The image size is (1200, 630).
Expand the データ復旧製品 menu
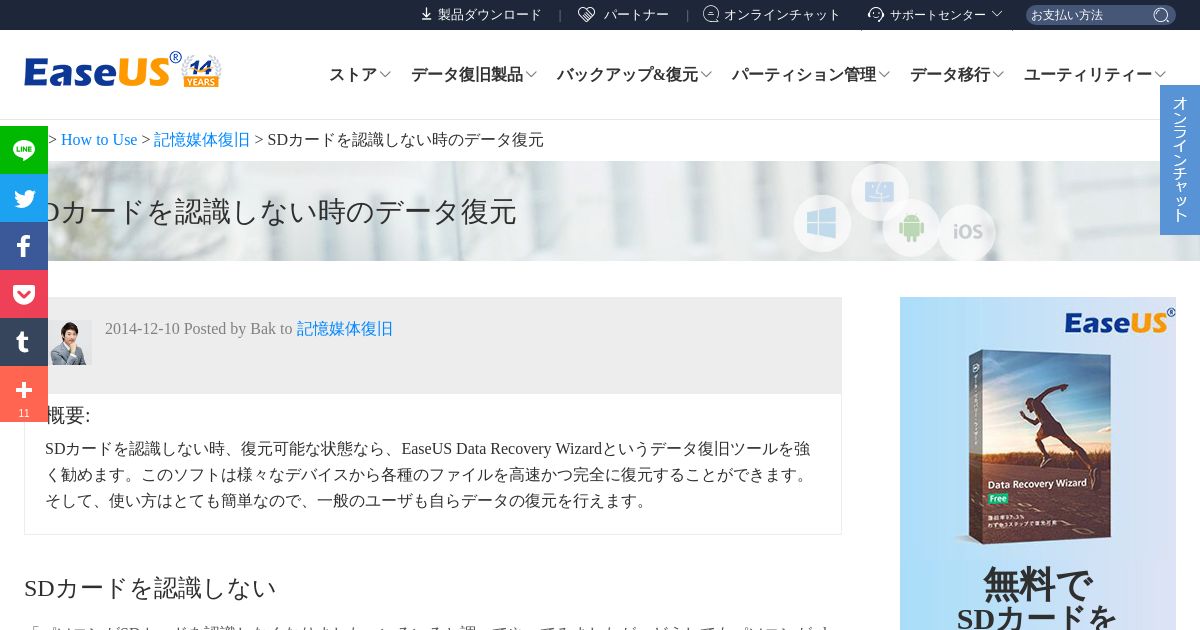pos(474,75)
